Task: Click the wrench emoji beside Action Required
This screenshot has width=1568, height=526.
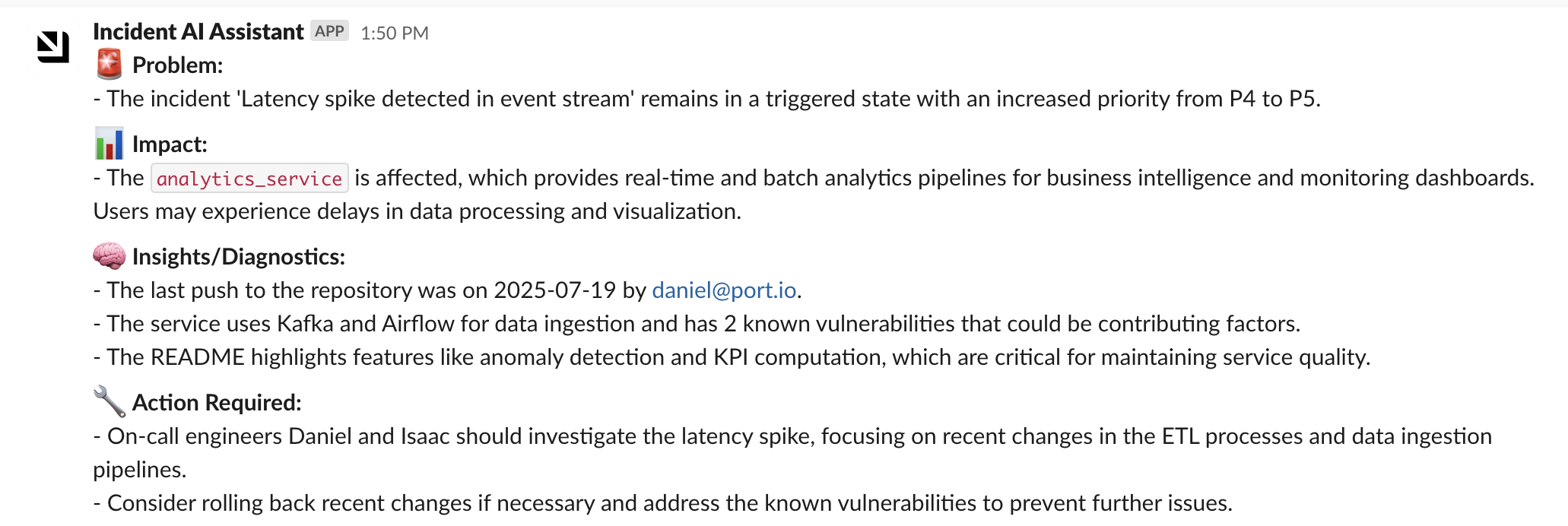Action: click(110, 401)
